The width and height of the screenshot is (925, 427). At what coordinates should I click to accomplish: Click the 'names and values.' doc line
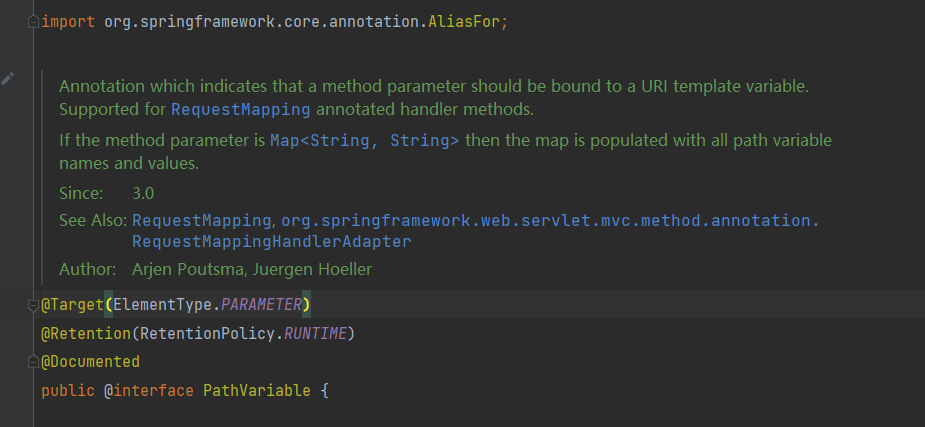129,163
